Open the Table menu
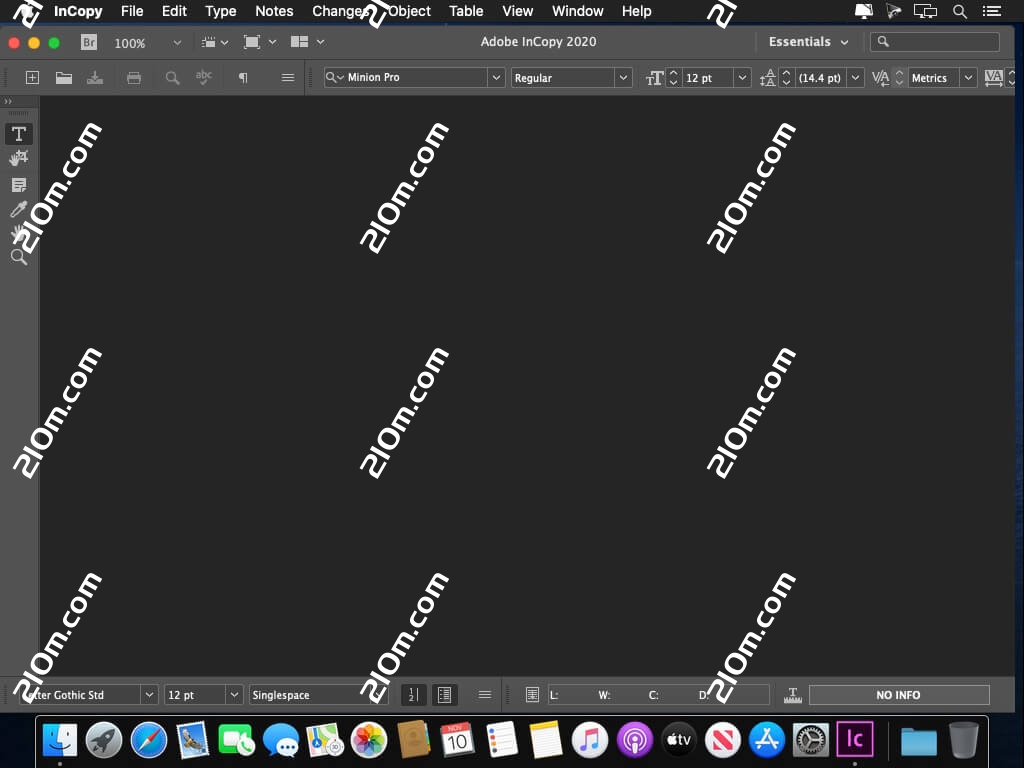Viewport: 1024px width, 768px height. (x=466, y=11)
